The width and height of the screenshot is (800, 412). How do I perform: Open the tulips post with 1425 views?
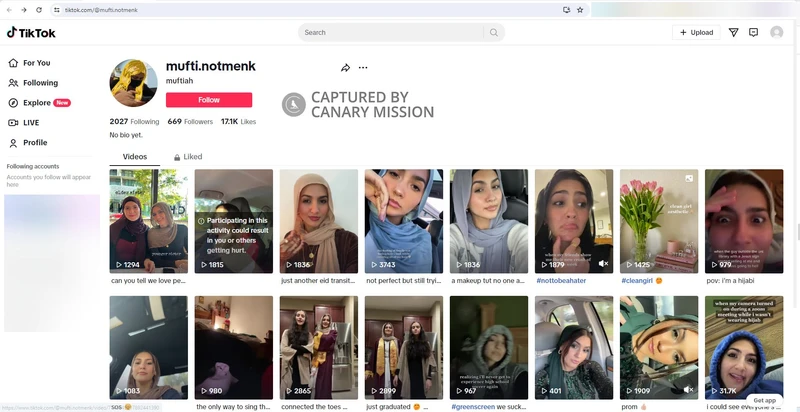[x=659, y=221]
